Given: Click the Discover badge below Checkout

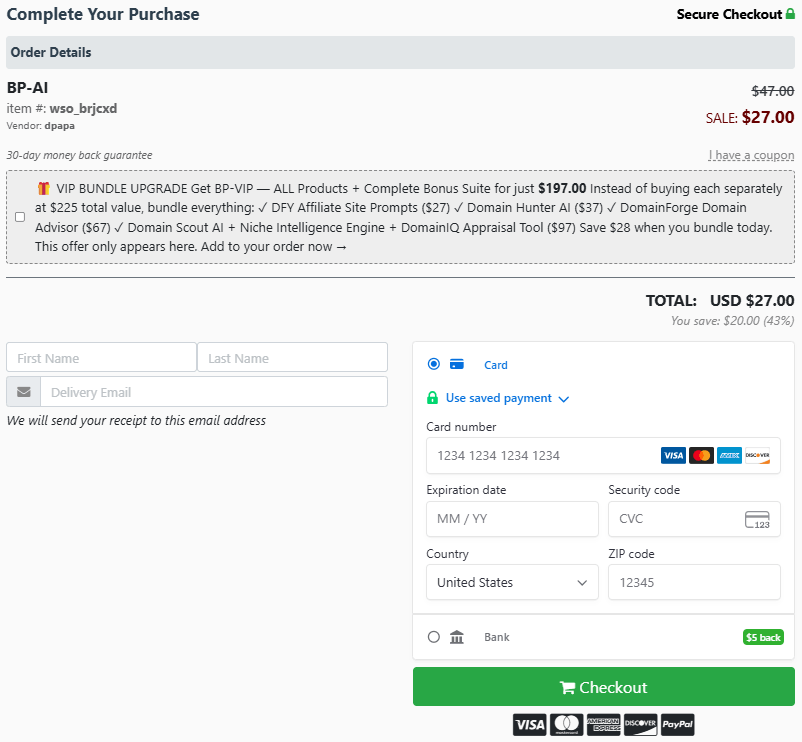Looking at the screenshot, I should pyautogui.click(x=640, y=725).
